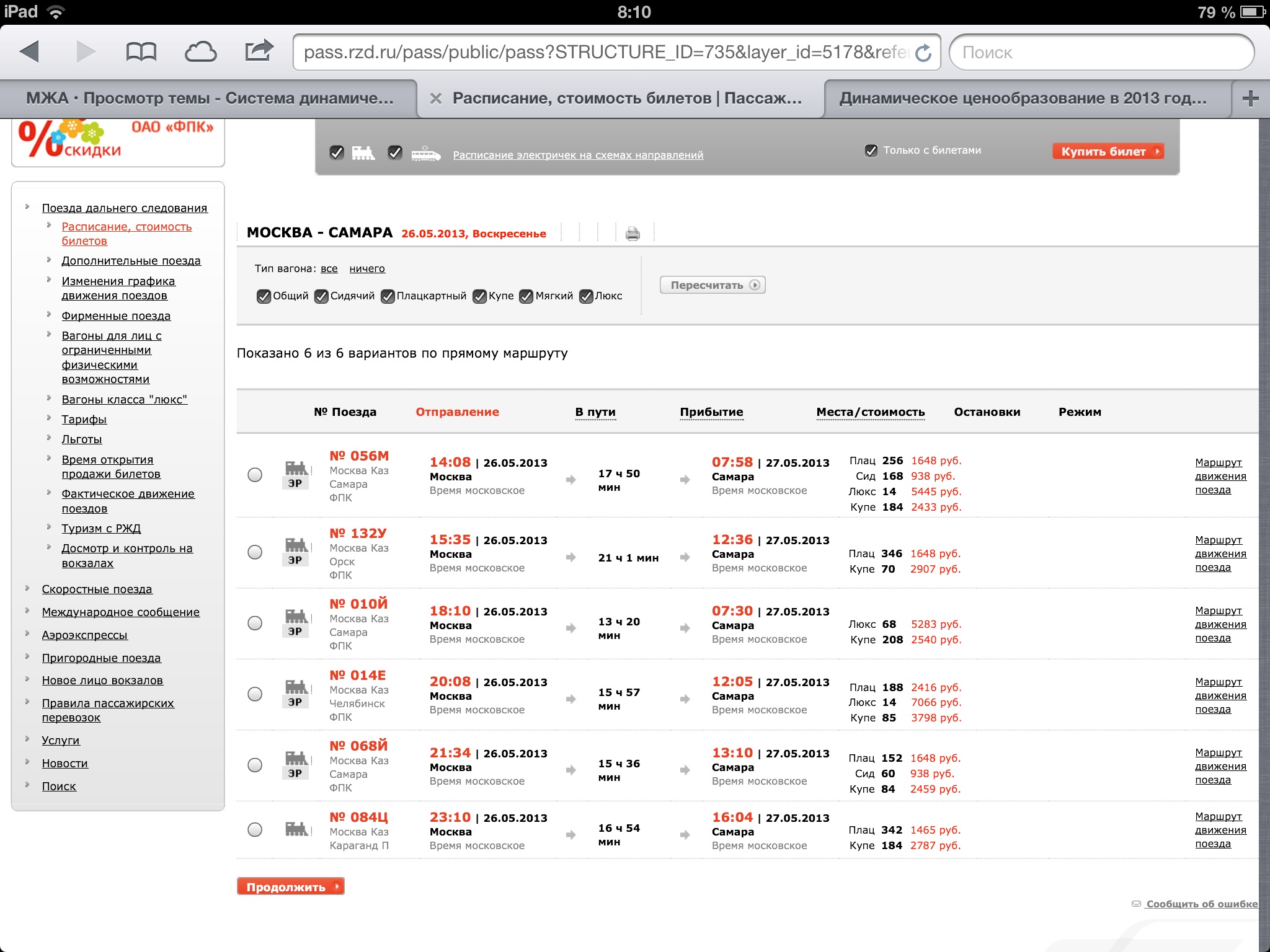Toggle the Только с билетами checkbox
The image size is (1270, 952).
coord(871,151)
